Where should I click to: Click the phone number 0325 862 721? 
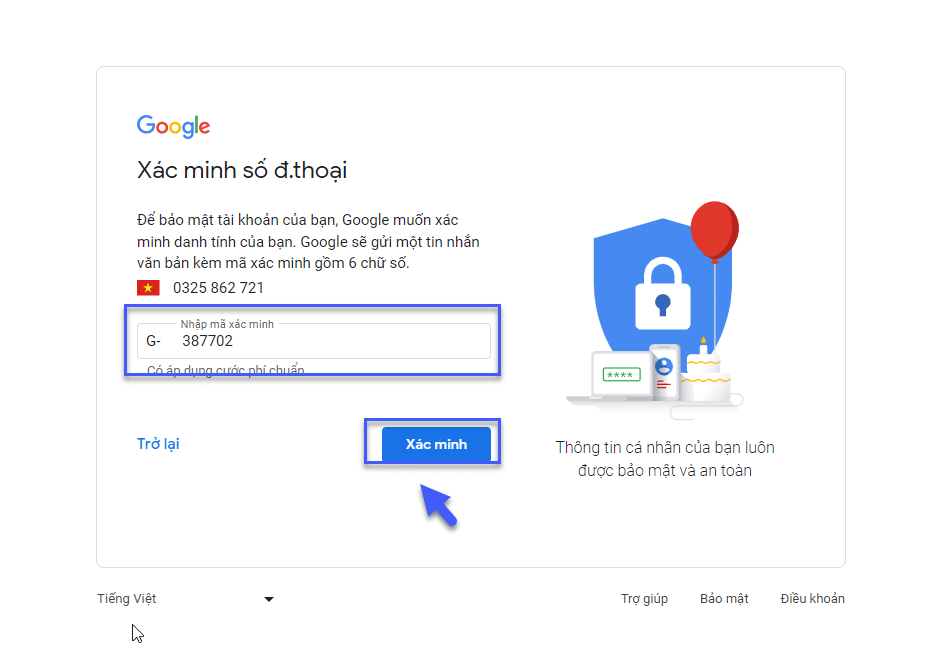pos(218,288)
